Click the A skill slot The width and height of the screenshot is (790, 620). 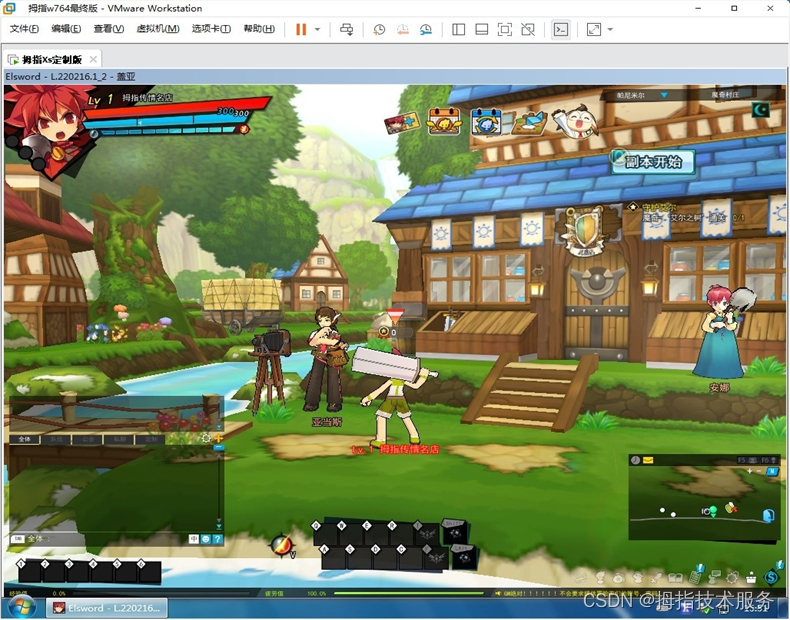pyautogui.click(x=334, y=558)
